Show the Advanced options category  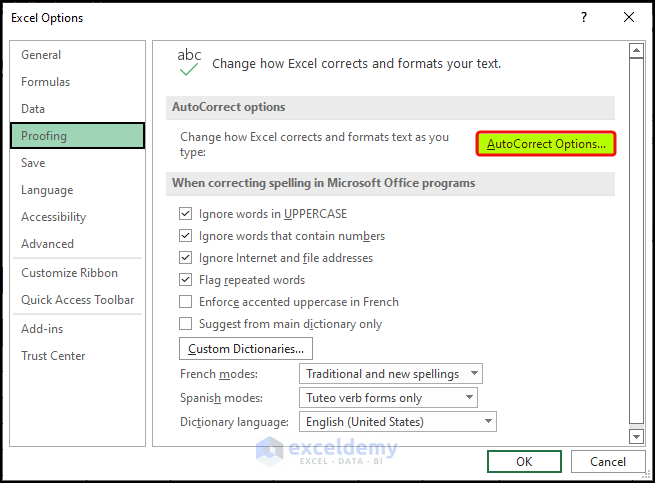point(77,244)
